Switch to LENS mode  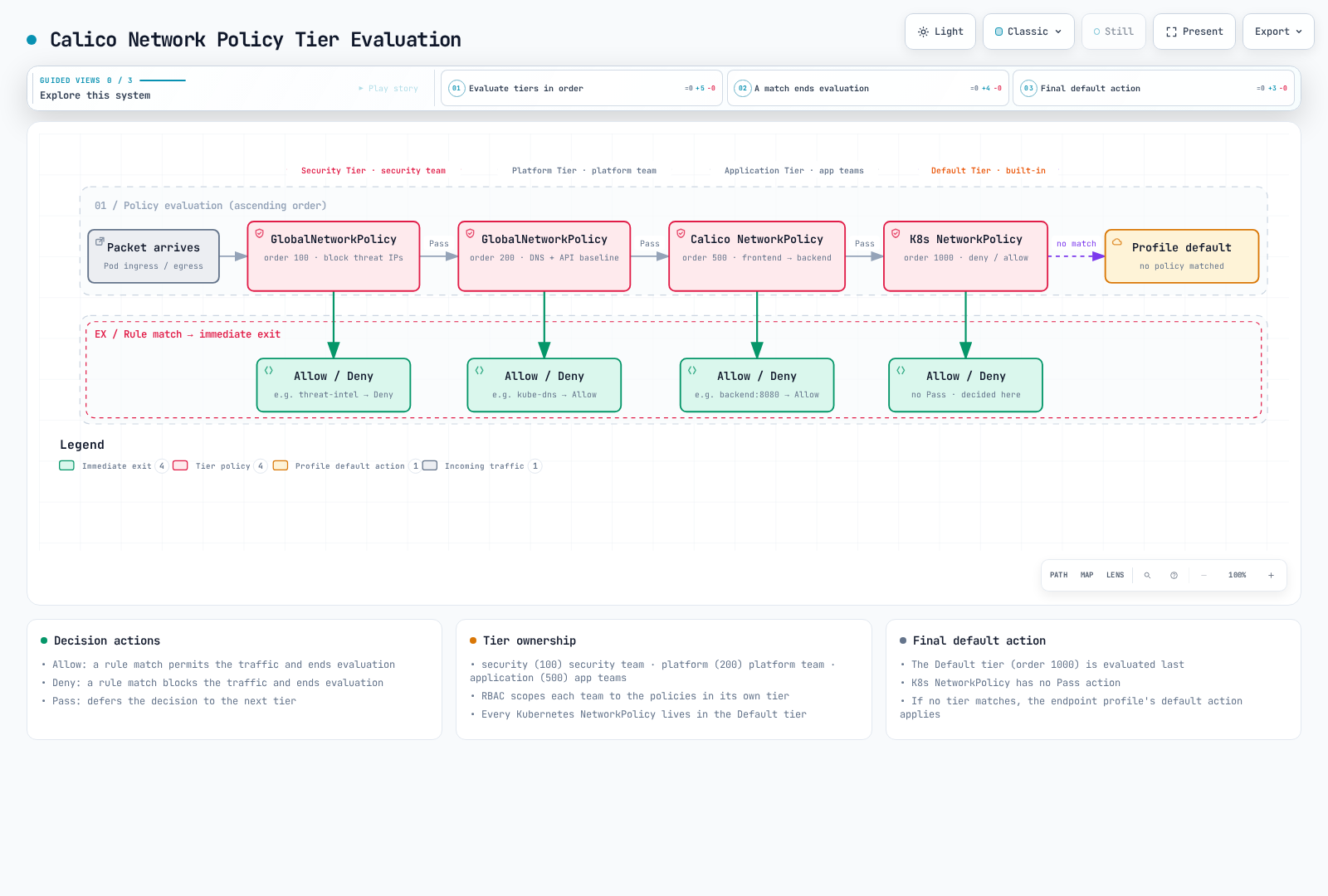1116,575
